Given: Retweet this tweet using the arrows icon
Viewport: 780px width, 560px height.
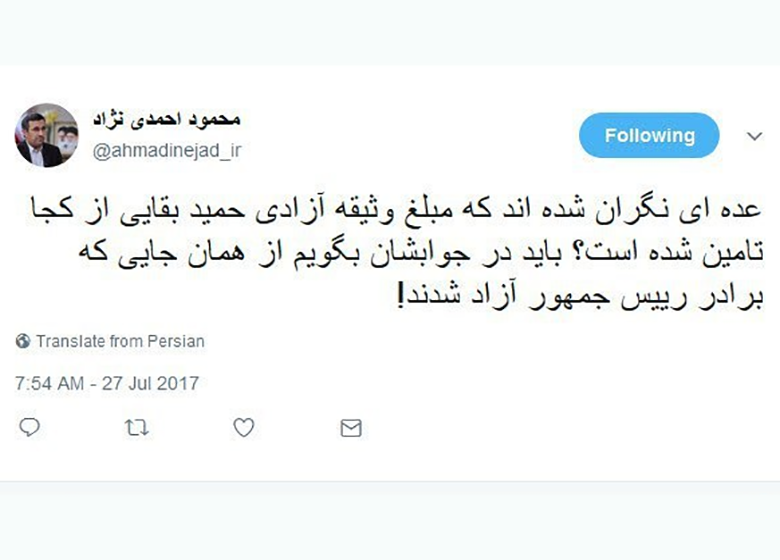Looking at the screenshot, I should coord(136,428).
